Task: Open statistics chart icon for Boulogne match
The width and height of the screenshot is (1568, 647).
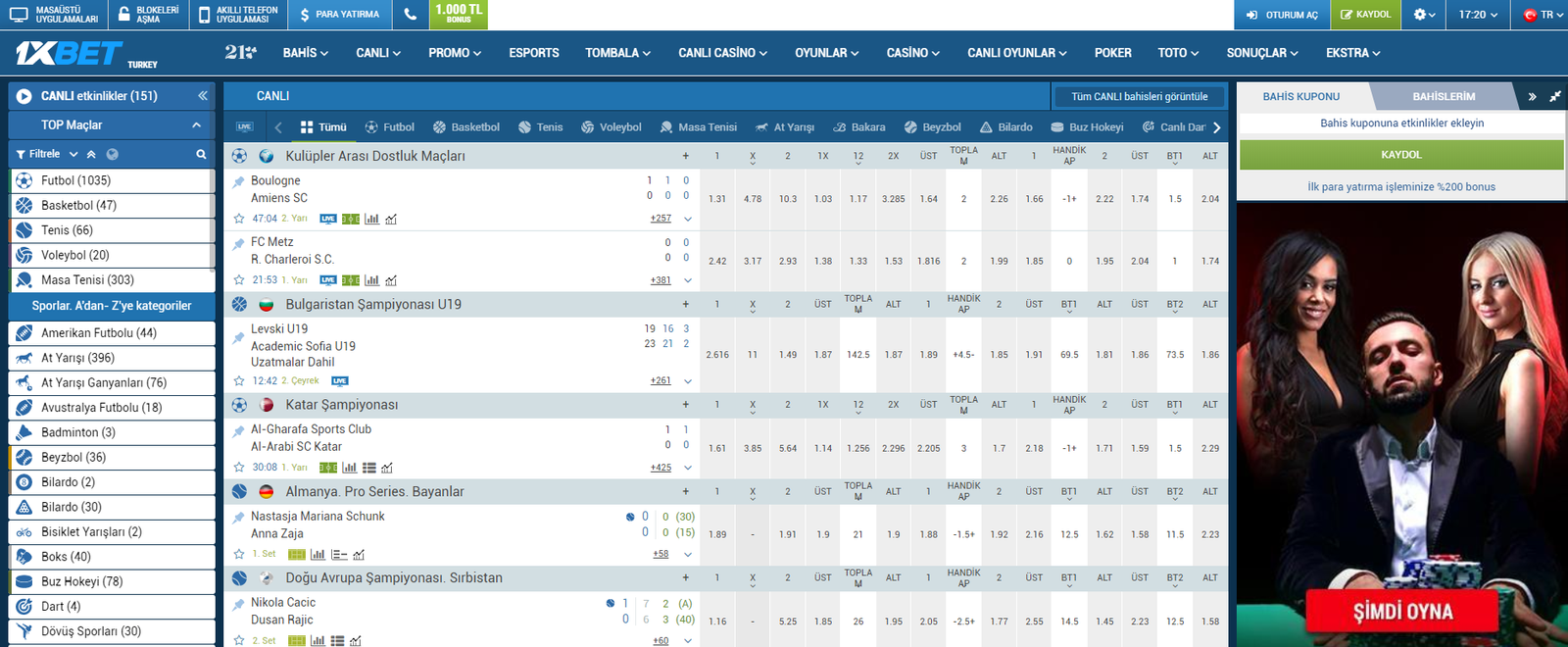Action: pyautogui.click(x=371, y=219)
